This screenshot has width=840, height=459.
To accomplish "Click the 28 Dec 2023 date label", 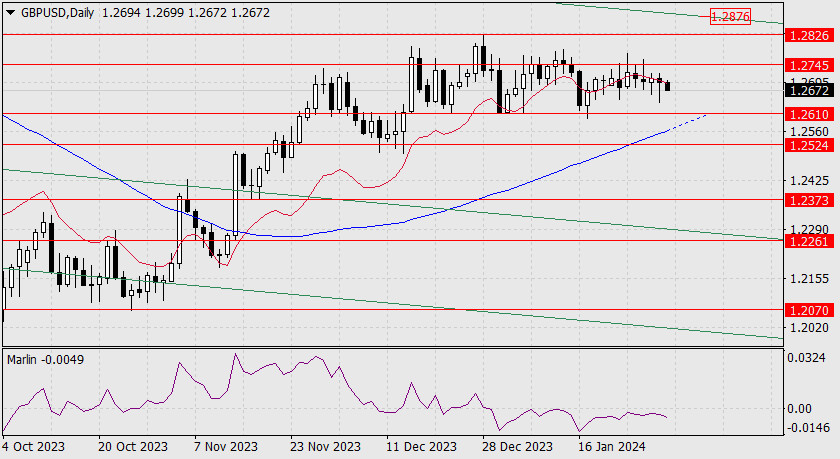I will click(x=517, y=447).
